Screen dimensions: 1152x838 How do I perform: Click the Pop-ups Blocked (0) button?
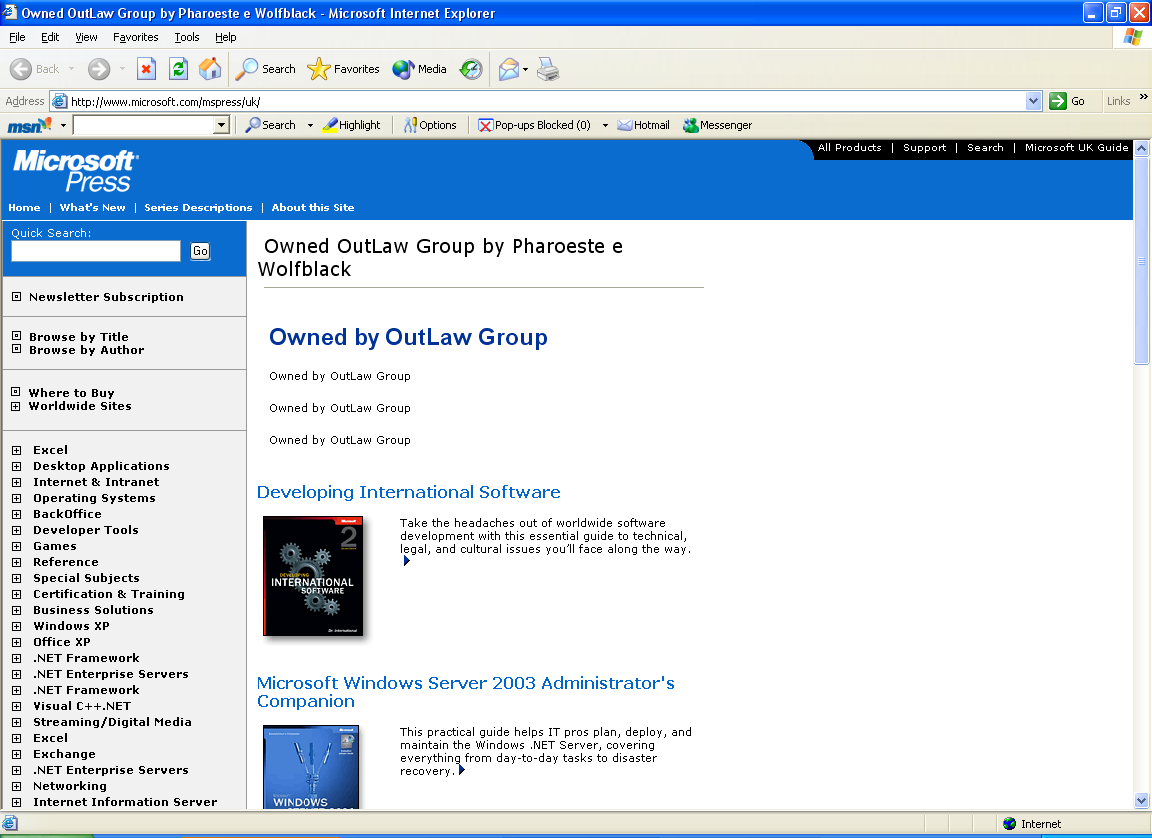tap(534, 125)
